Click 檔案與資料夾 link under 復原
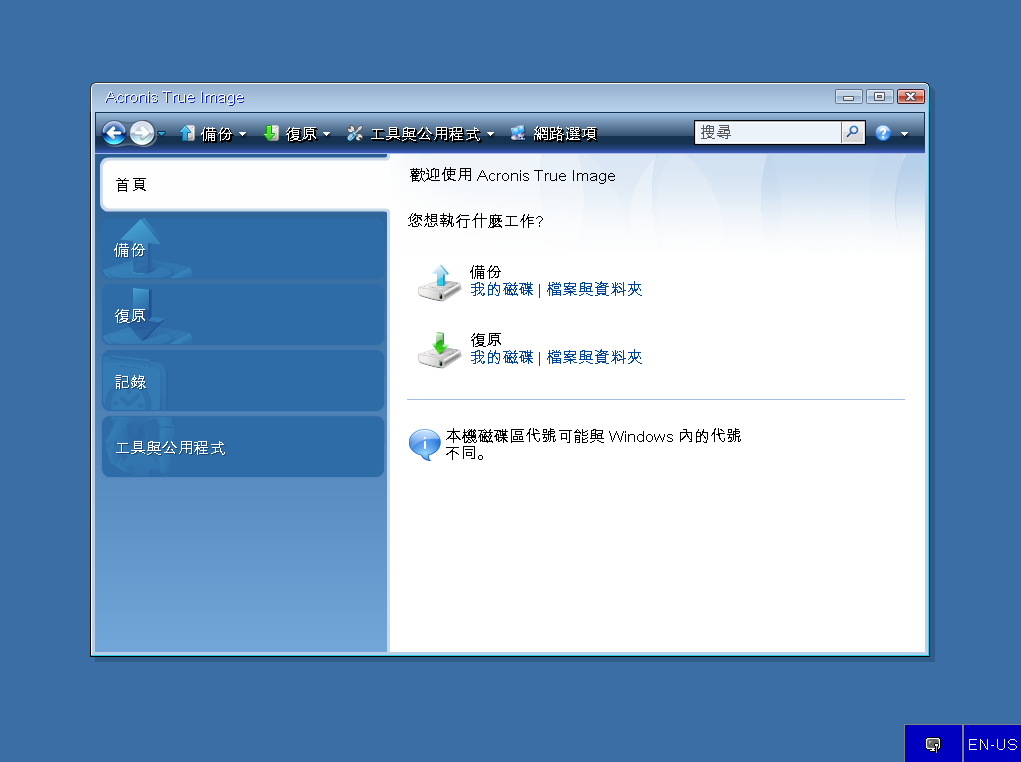 594,357
